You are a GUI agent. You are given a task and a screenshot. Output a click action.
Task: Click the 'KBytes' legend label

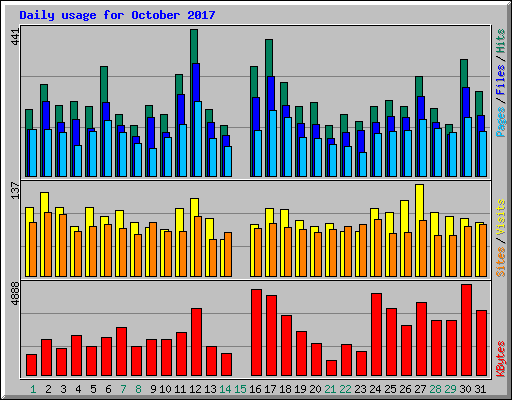[501, 359]
